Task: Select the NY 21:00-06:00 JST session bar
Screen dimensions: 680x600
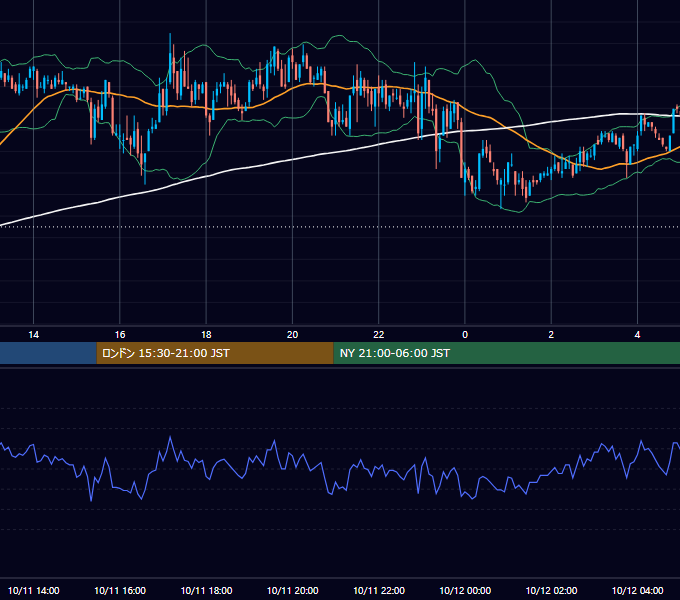Action: (507, 353)
